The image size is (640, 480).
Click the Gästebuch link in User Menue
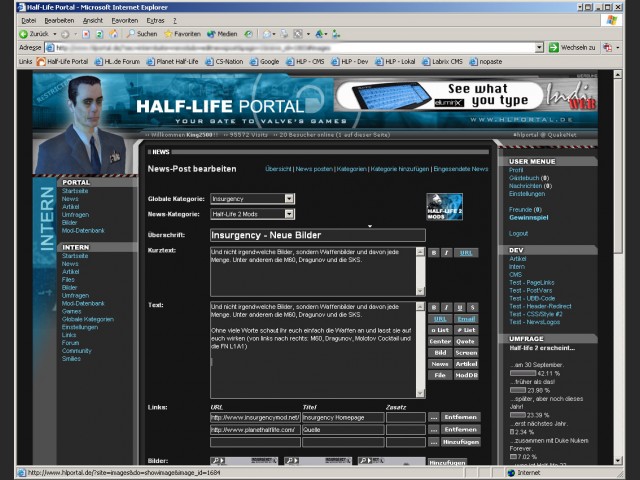pyautogui.click(x=524, y=178)
